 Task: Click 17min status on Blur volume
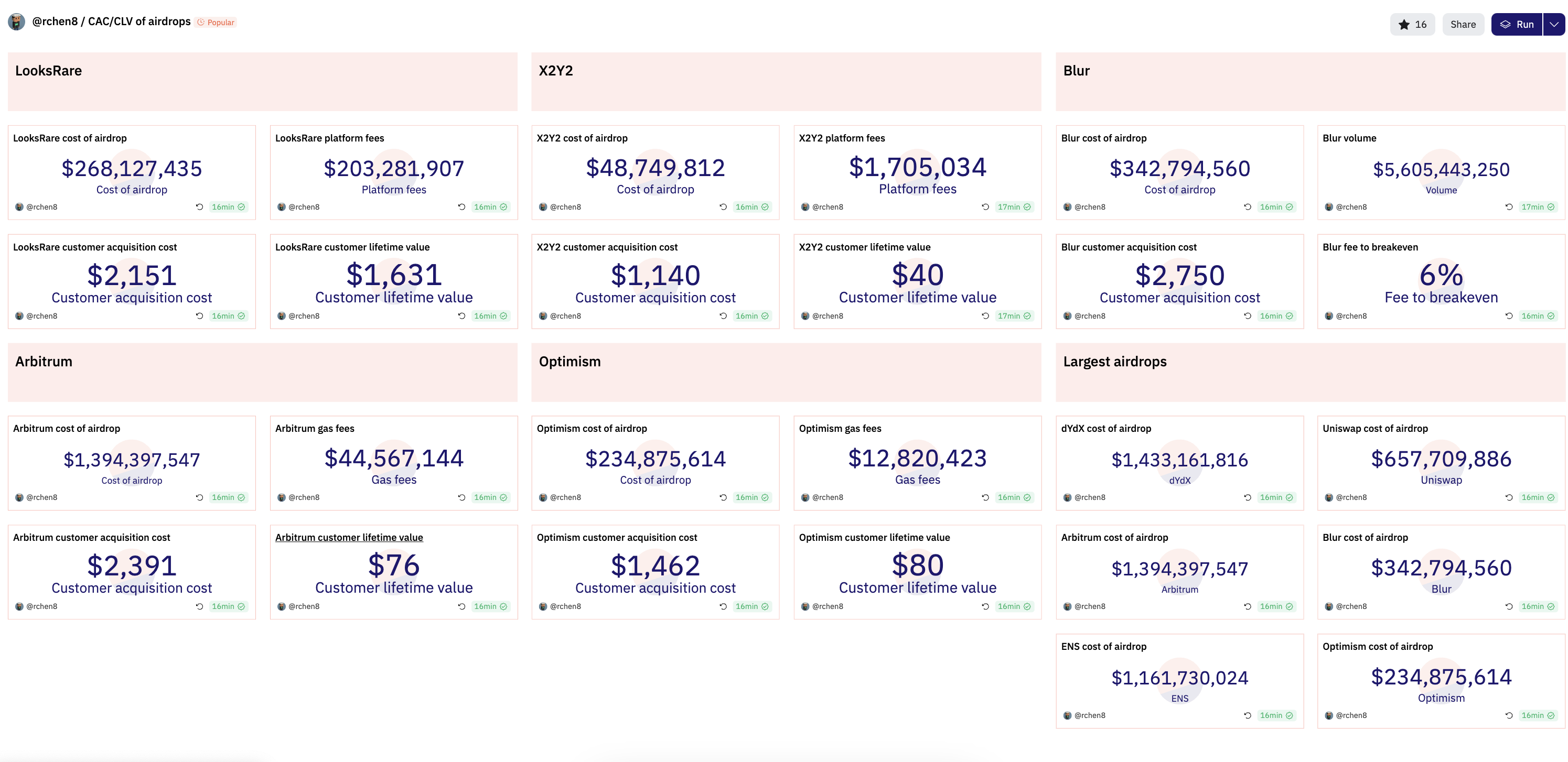coord(1538,207)
